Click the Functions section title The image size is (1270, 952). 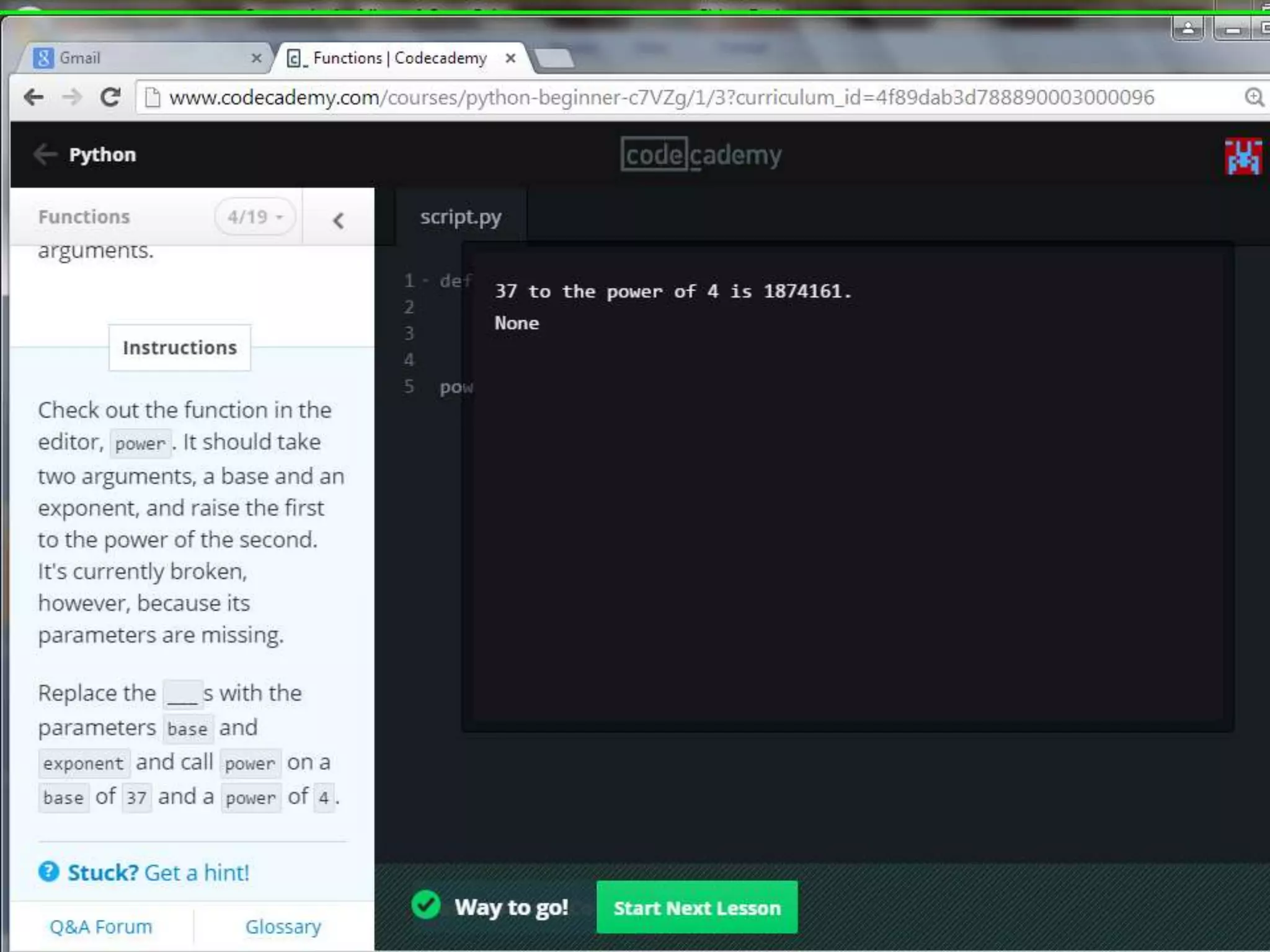(84, 217)
